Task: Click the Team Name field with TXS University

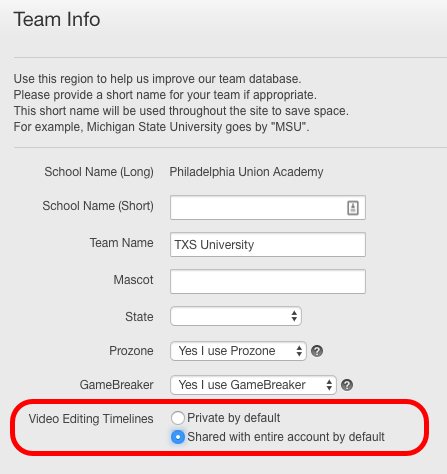Action: 268,245
